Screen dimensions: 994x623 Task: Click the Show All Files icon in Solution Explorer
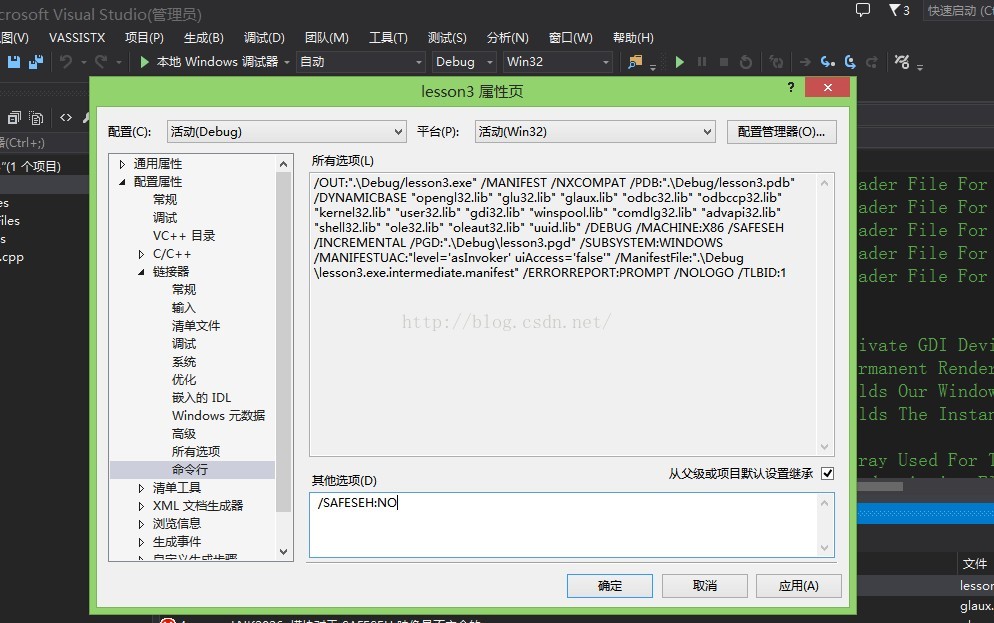click(x=37, y=118)
